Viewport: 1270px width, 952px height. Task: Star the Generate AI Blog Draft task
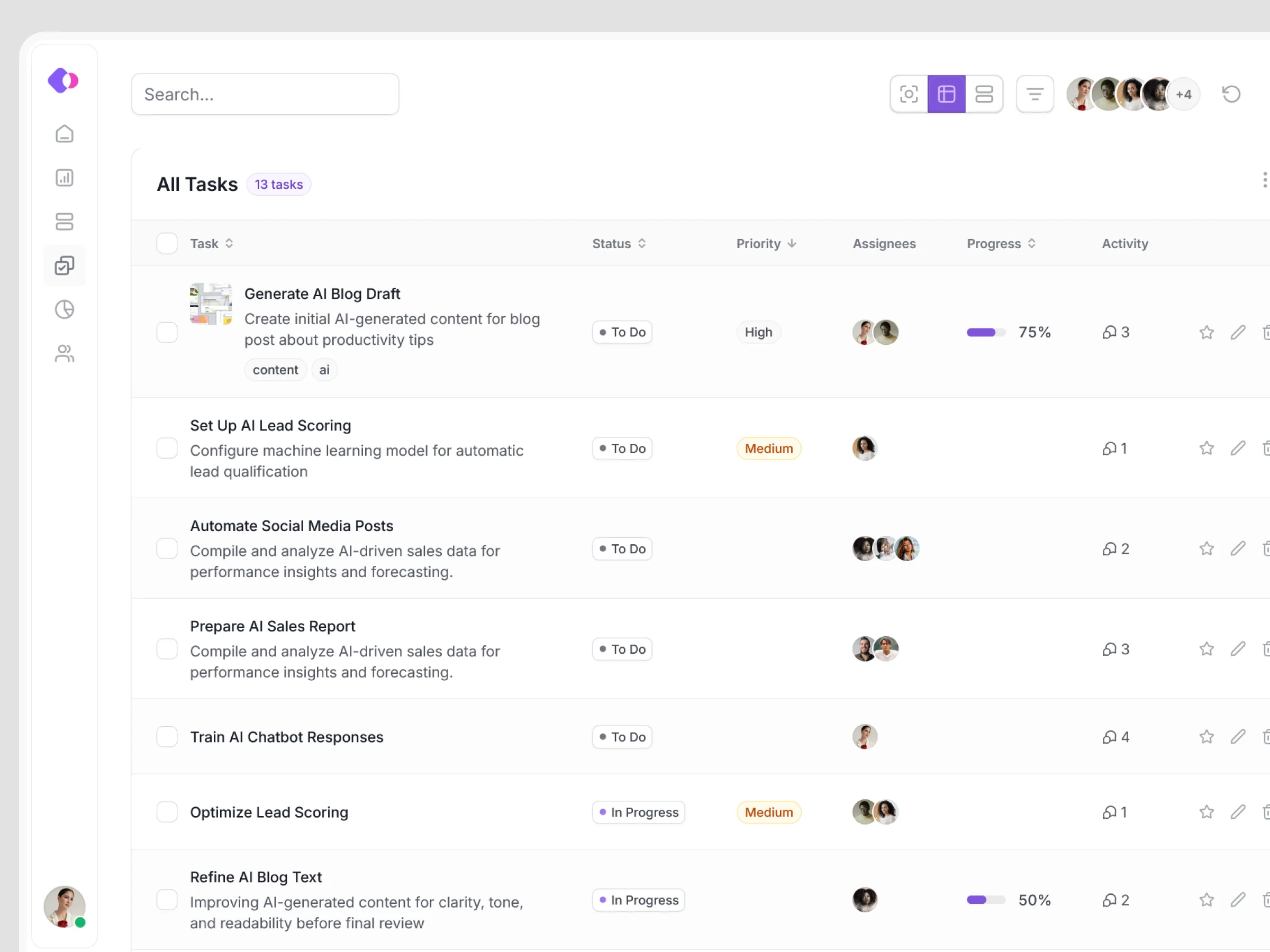click(1206, 332)
